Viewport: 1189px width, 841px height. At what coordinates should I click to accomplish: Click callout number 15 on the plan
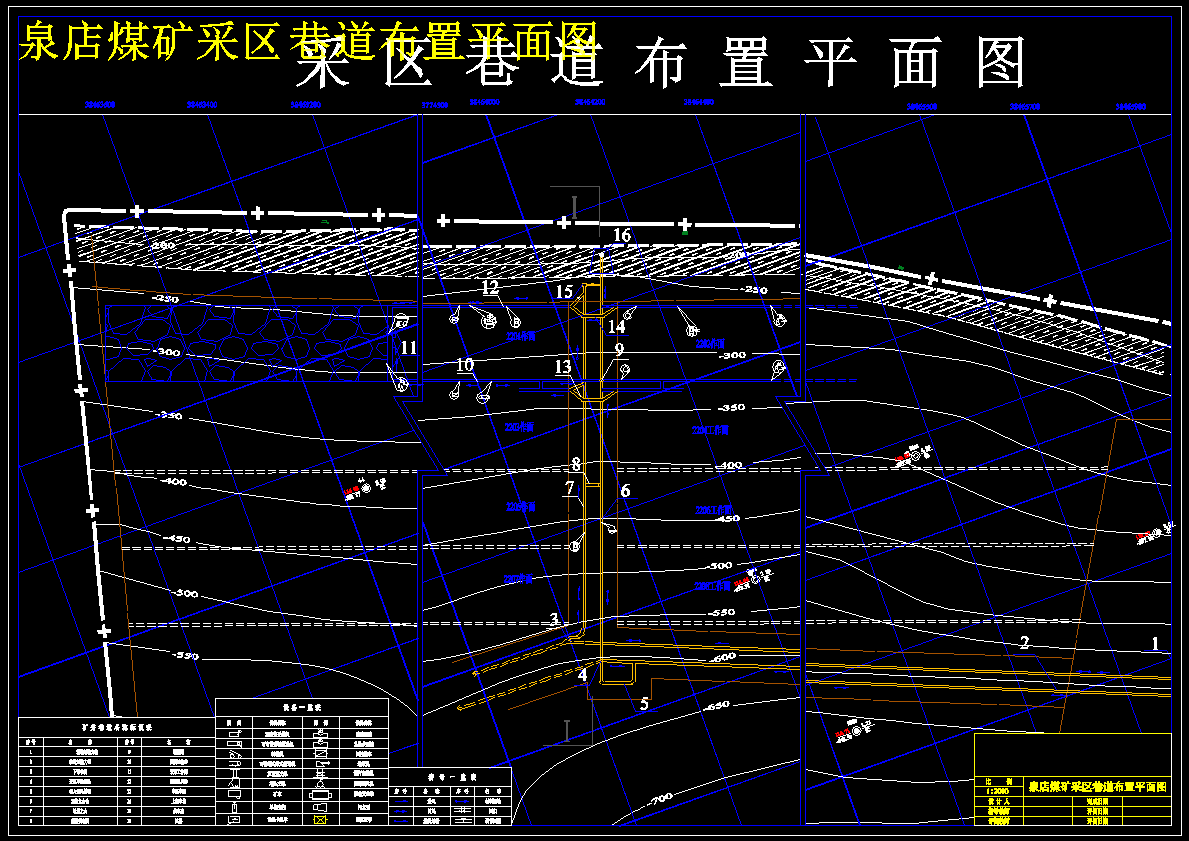click(564, 292)
